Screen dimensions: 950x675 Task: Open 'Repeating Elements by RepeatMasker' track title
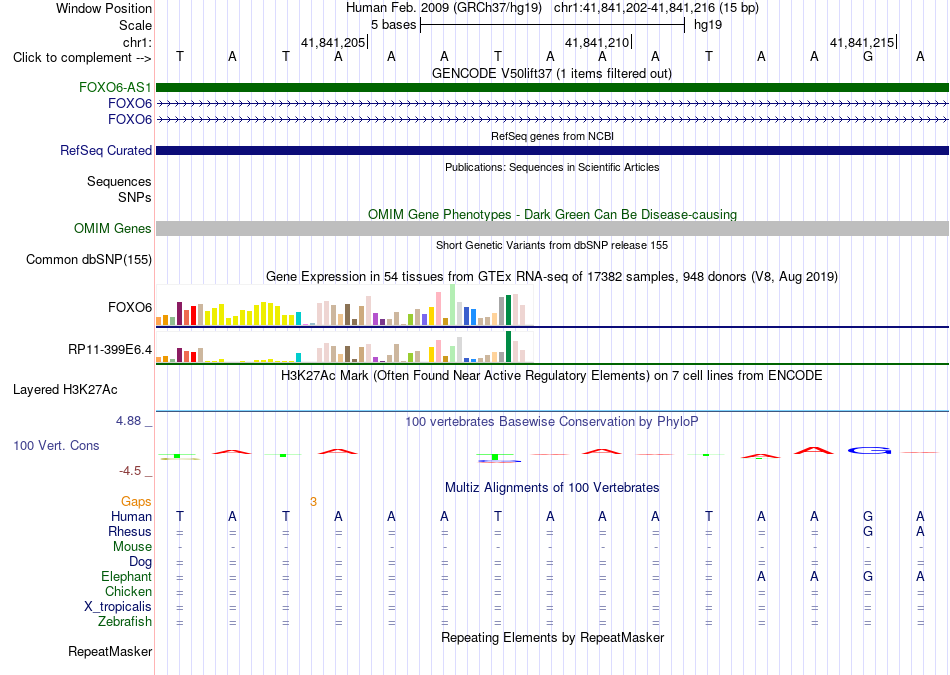[552, 638]
